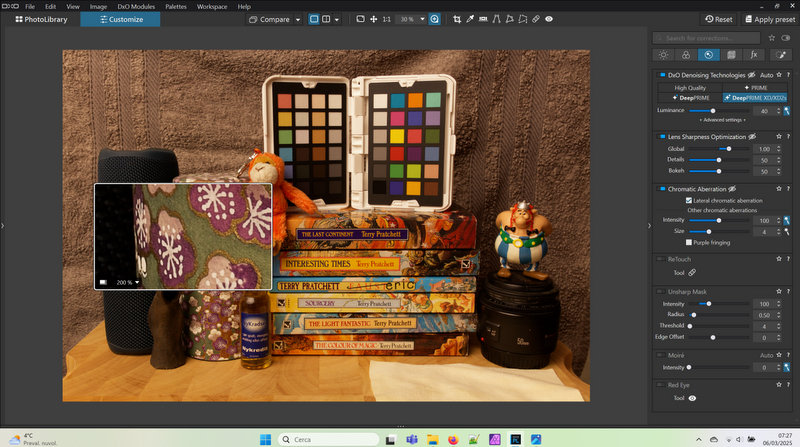Open the Light corrections palette tab
The image size is (800, 447).
pos(663,55)
